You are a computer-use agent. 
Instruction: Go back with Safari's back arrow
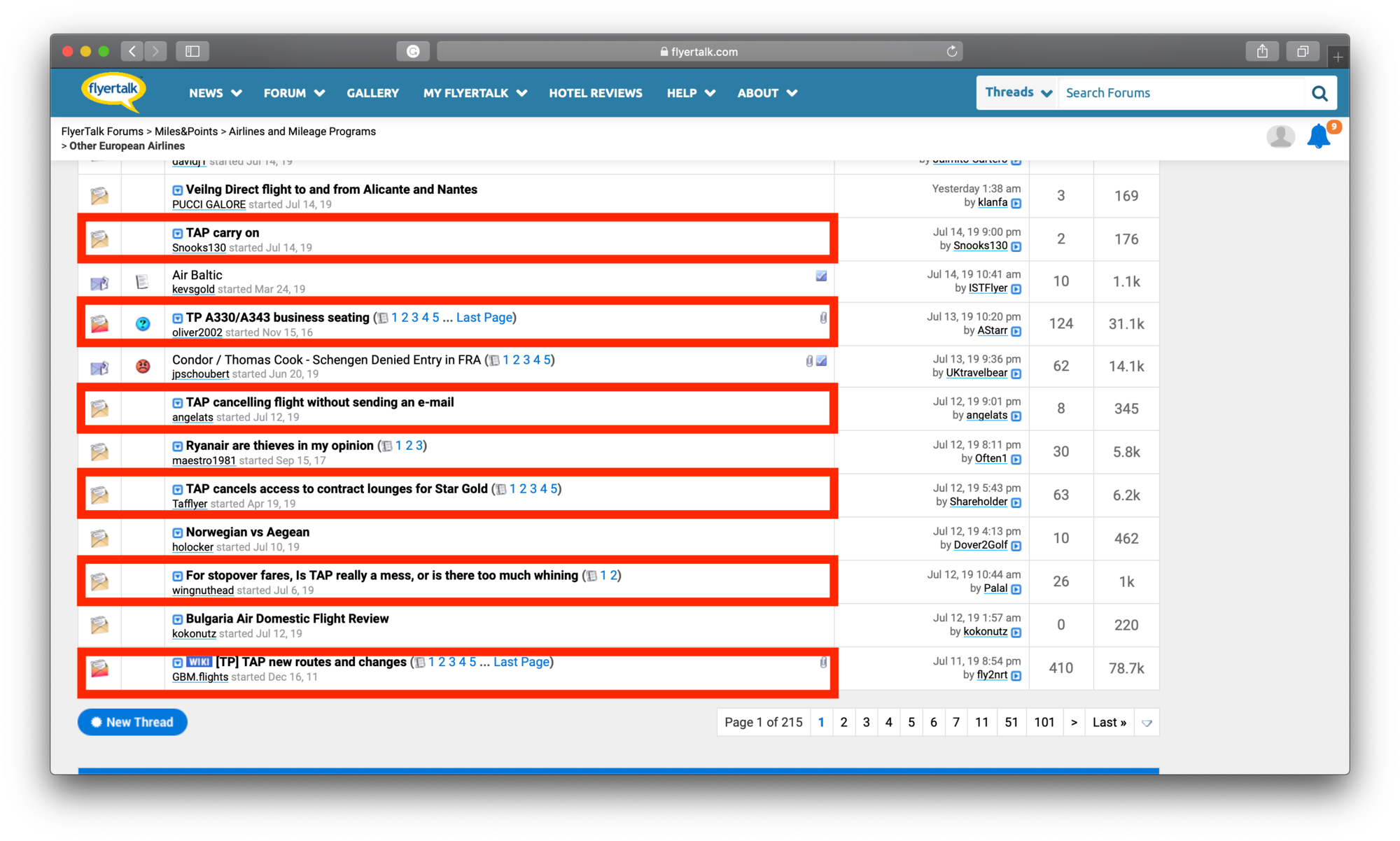[x=132, y=51]
